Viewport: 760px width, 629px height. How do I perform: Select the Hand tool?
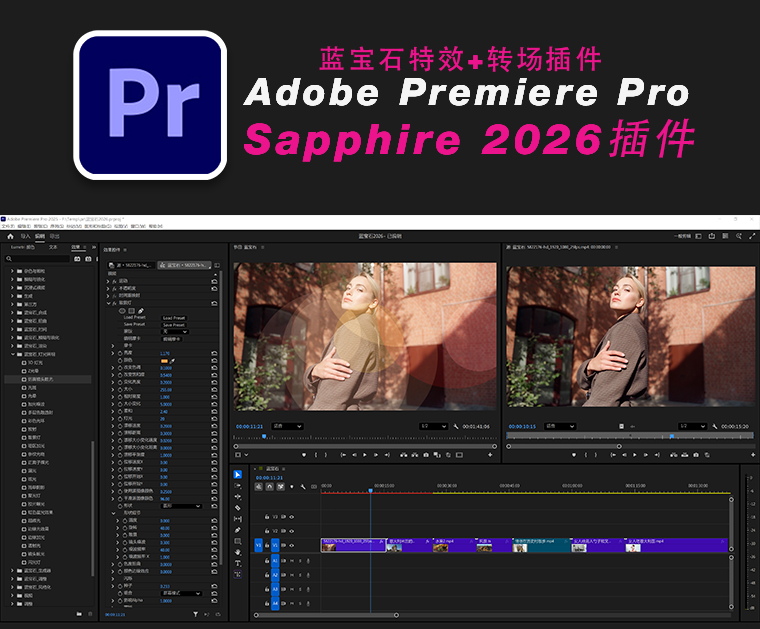[x=238, y=552]
